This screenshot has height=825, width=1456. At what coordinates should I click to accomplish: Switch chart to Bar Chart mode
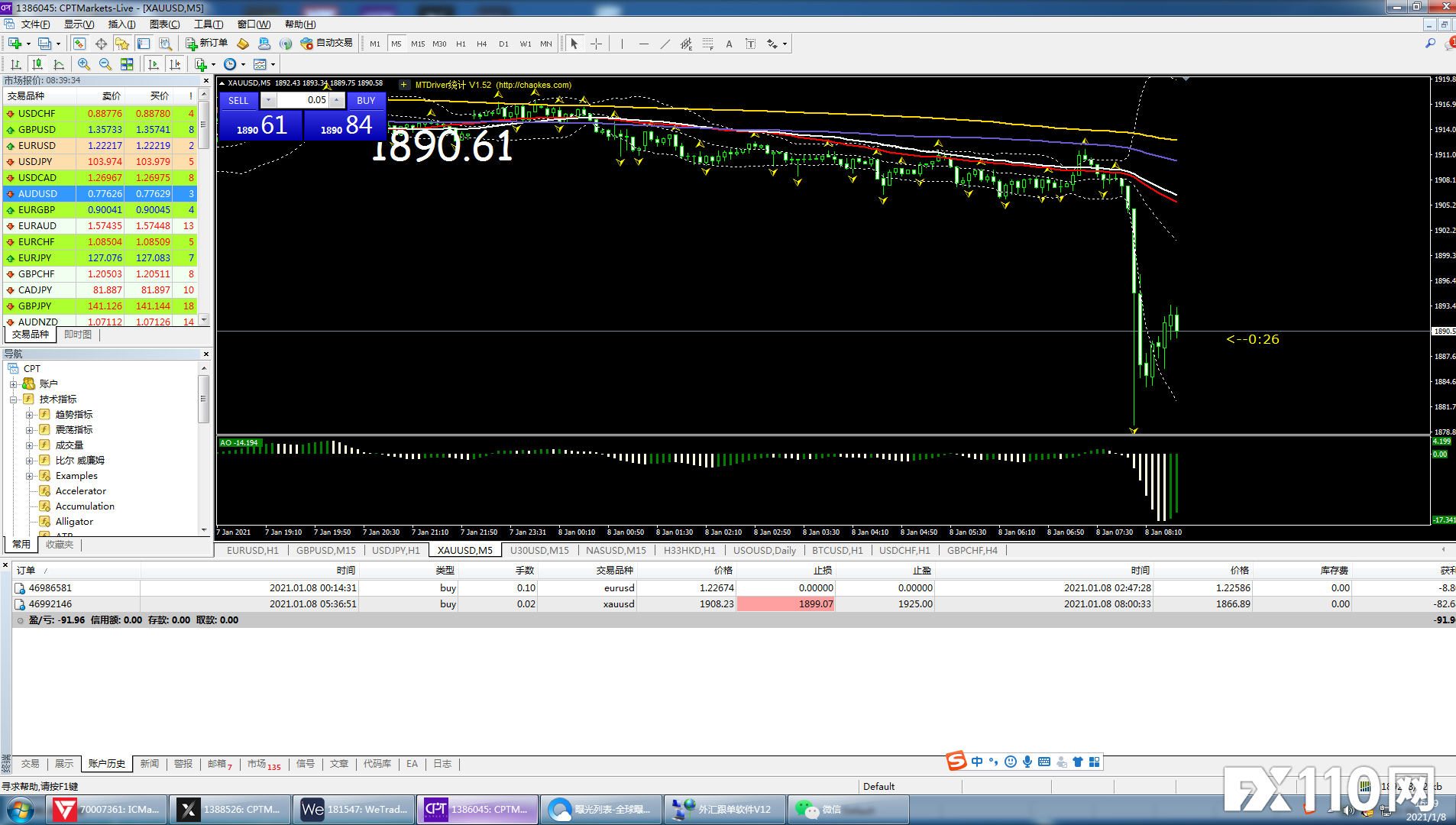pyautogui.click(x=15, y=64)
